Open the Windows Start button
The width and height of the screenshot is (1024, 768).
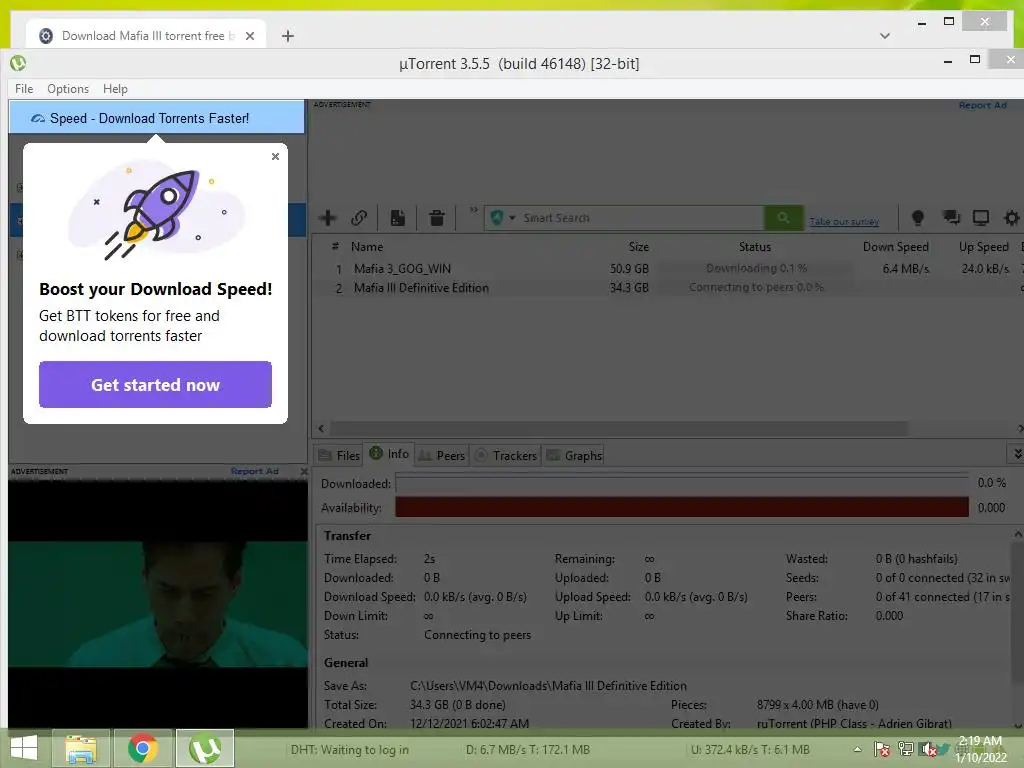(24, 748)
